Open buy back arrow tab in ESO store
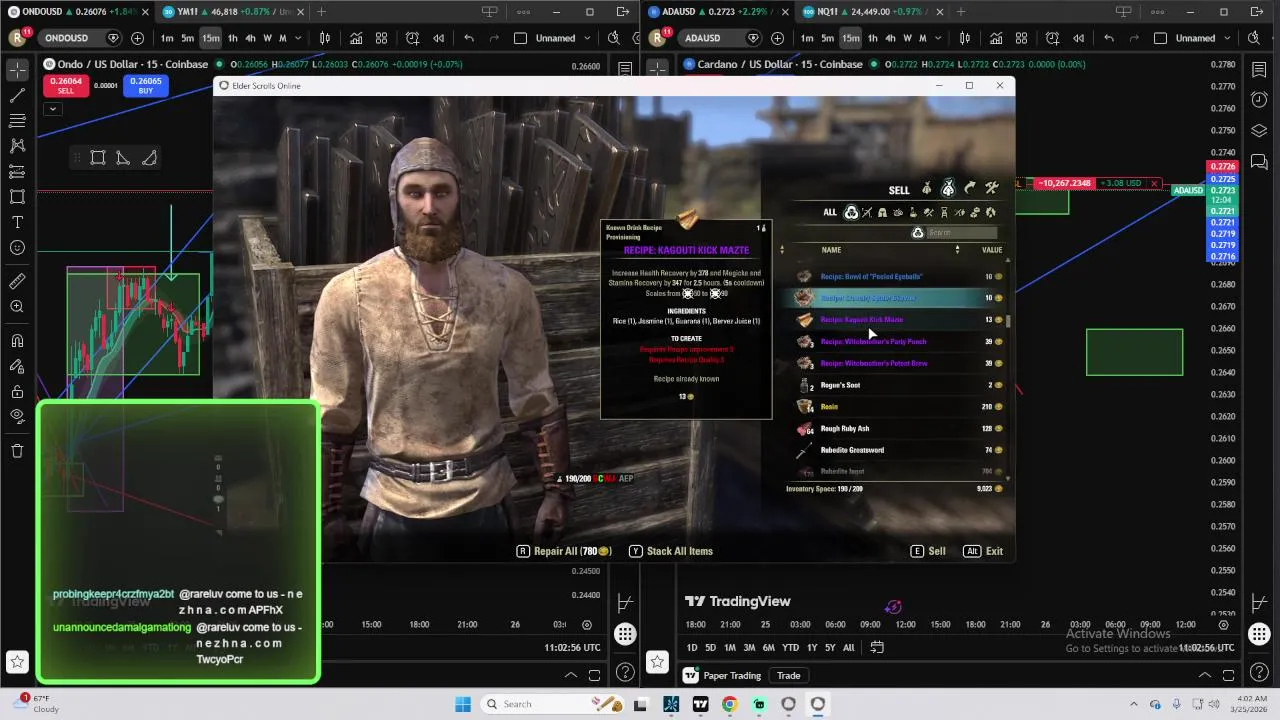This screenshot has height=720, width=1280. coord(970,188)
